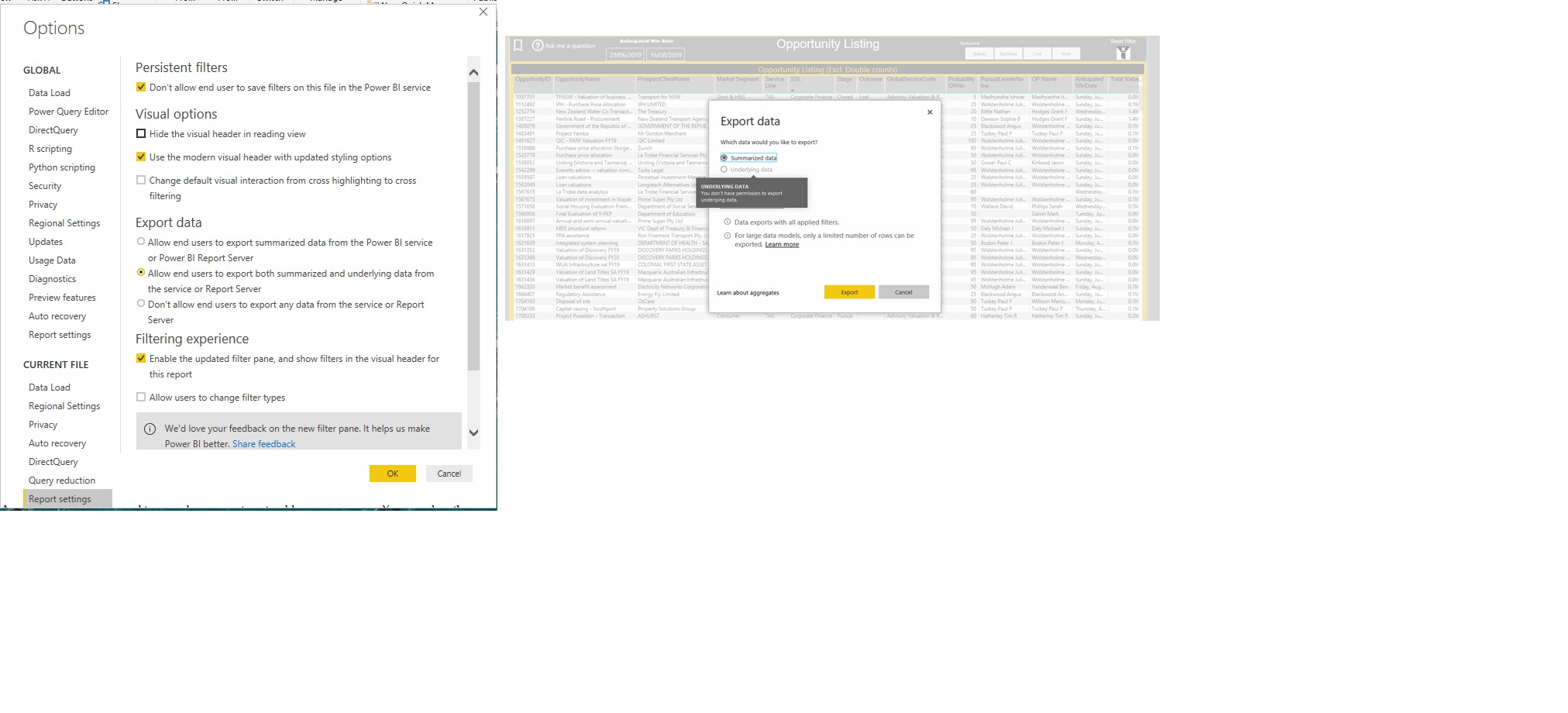This screenshot has width=1568, height=713.
Task: Select (Blank) Outcome slicer button
Action: 979,53
